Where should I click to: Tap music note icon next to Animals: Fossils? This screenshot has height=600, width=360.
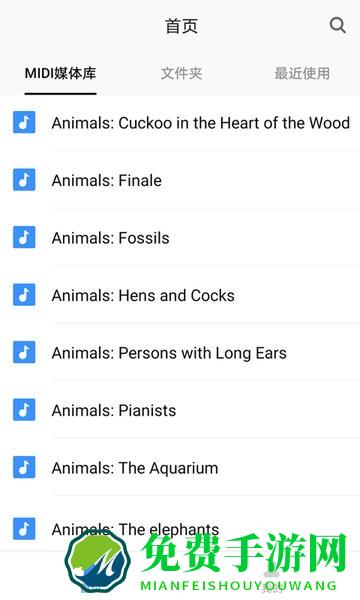tap(24, 237)
